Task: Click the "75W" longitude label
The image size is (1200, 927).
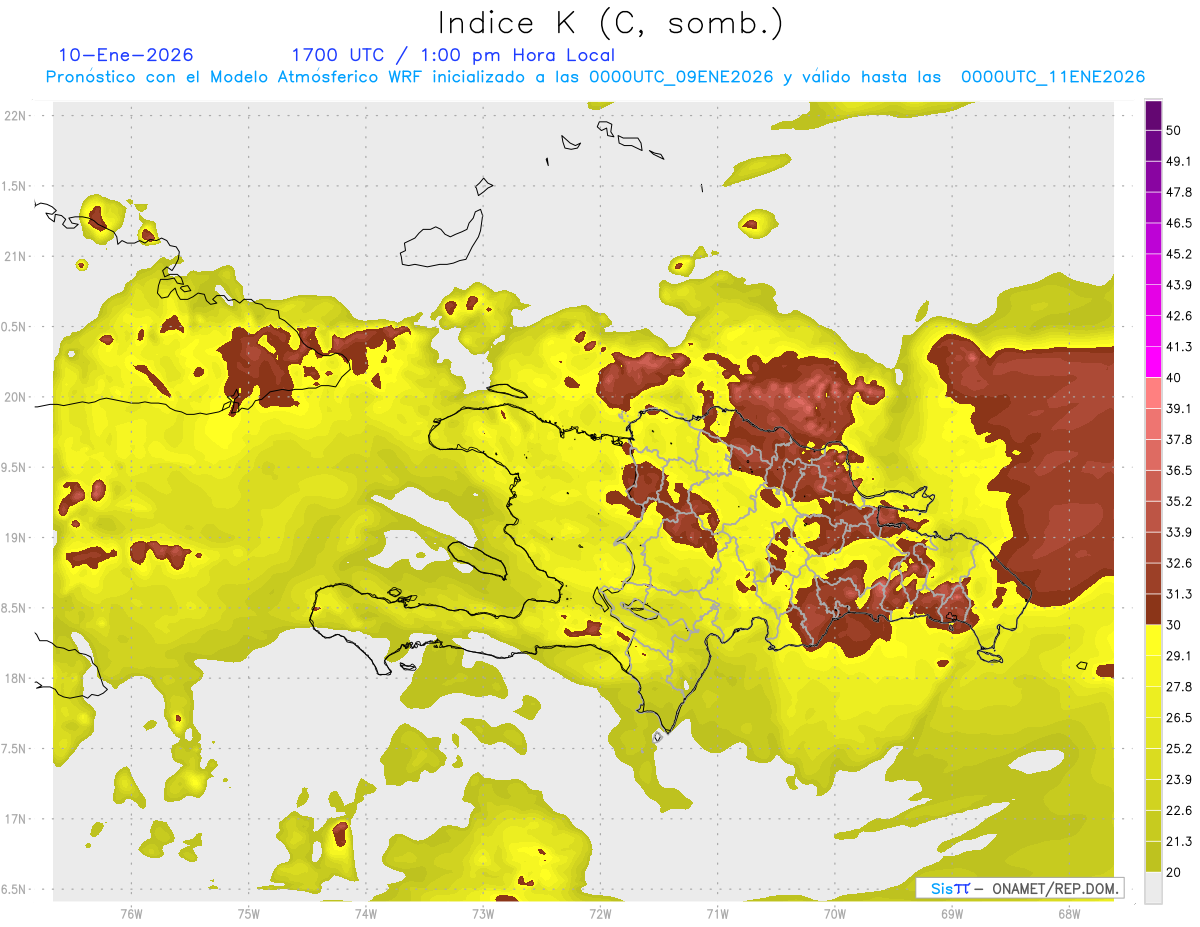Action: (248, 913)
